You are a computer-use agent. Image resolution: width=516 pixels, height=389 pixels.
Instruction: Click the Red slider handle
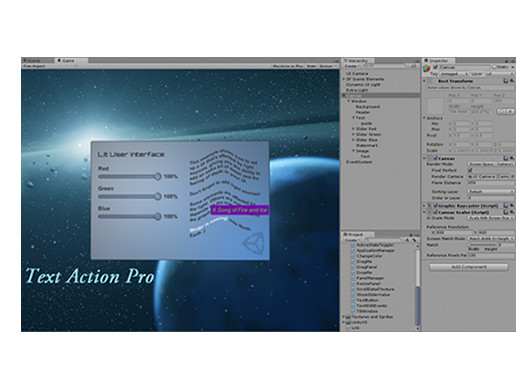coord(158,177)
